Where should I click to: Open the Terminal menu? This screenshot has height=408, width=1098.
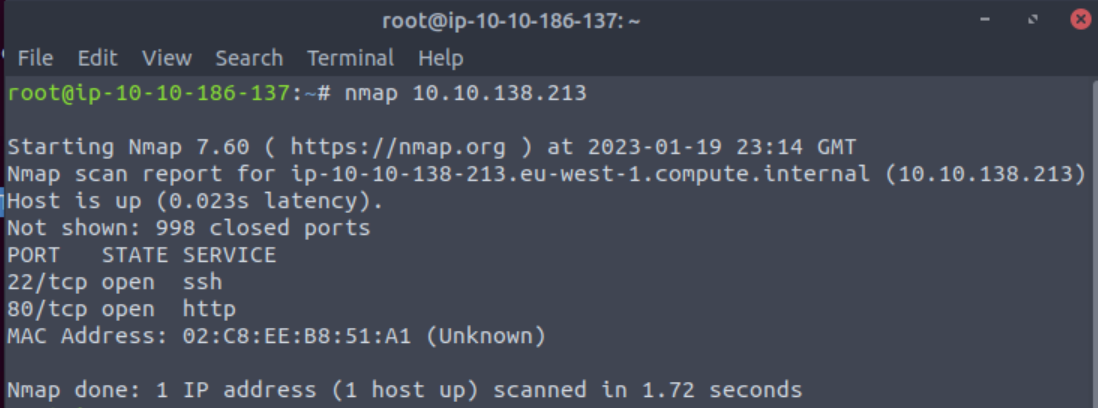pos(349,58)
